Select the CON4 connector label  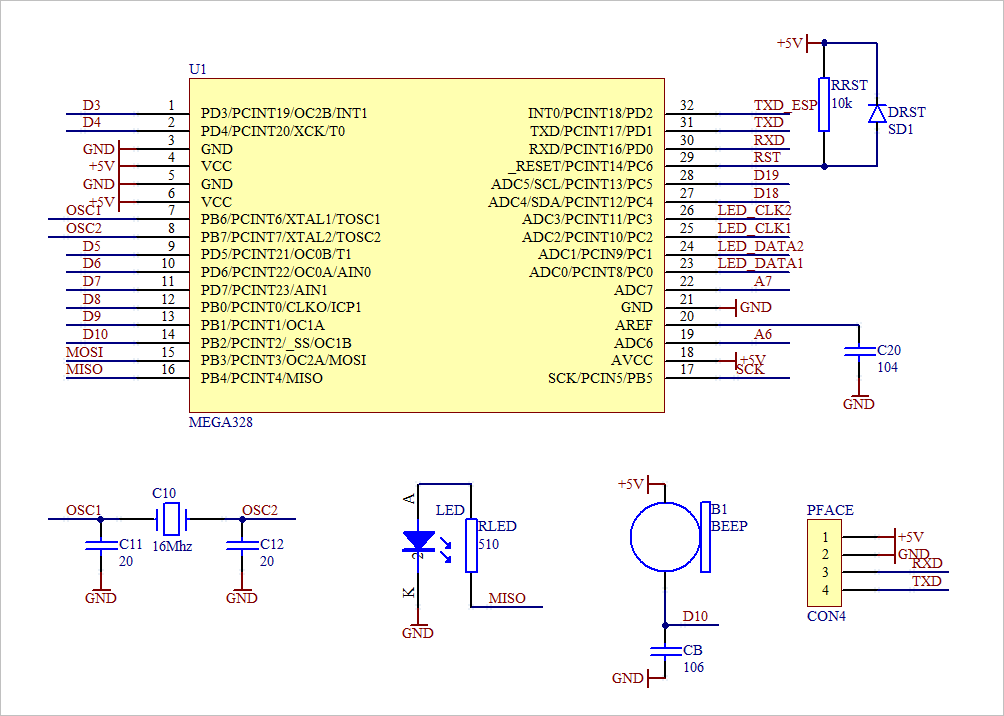[827, 617]
